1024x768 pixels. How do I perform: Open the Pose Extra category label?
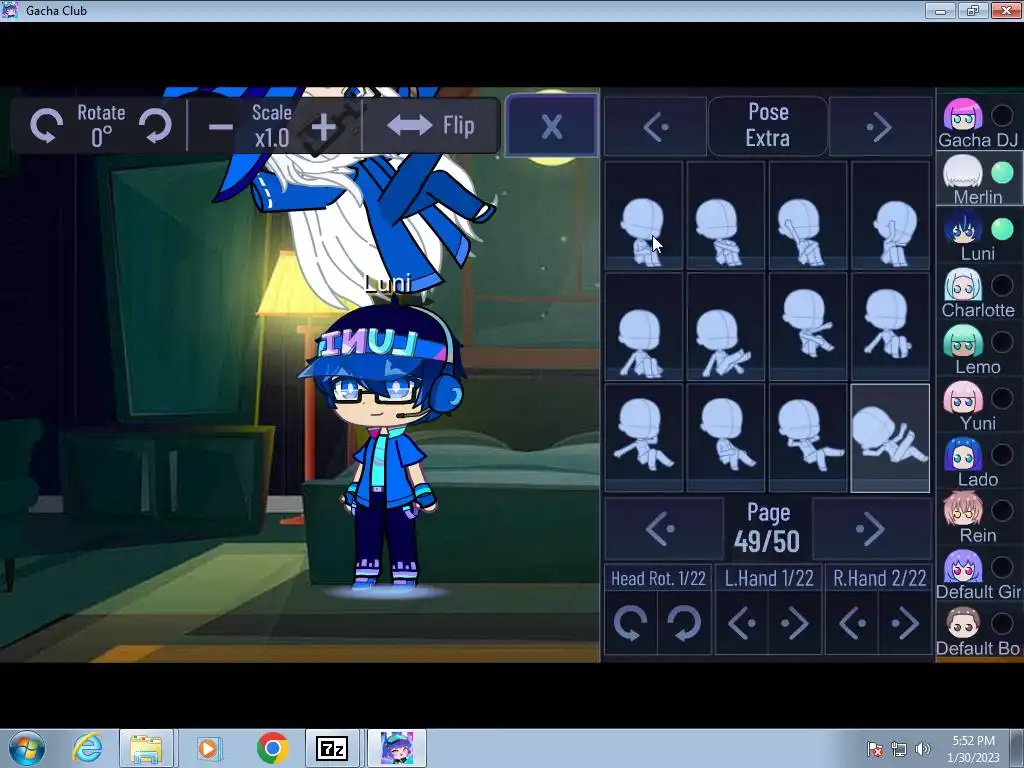tap(768, 126)
